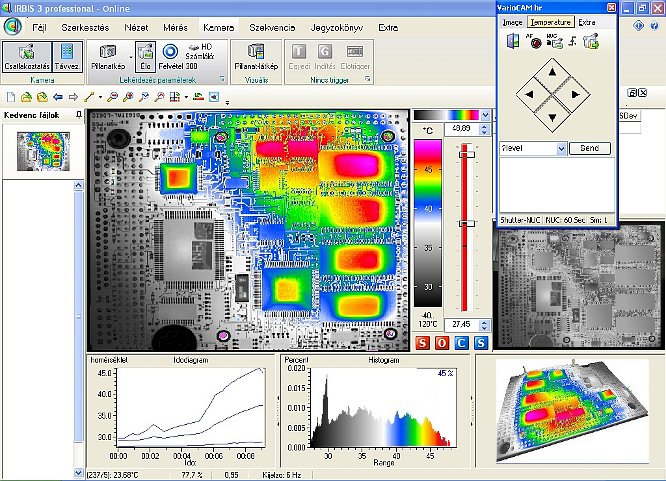666x481 pixels.
Task: Toggle the Élő live mode button
Action: (146, 54)
